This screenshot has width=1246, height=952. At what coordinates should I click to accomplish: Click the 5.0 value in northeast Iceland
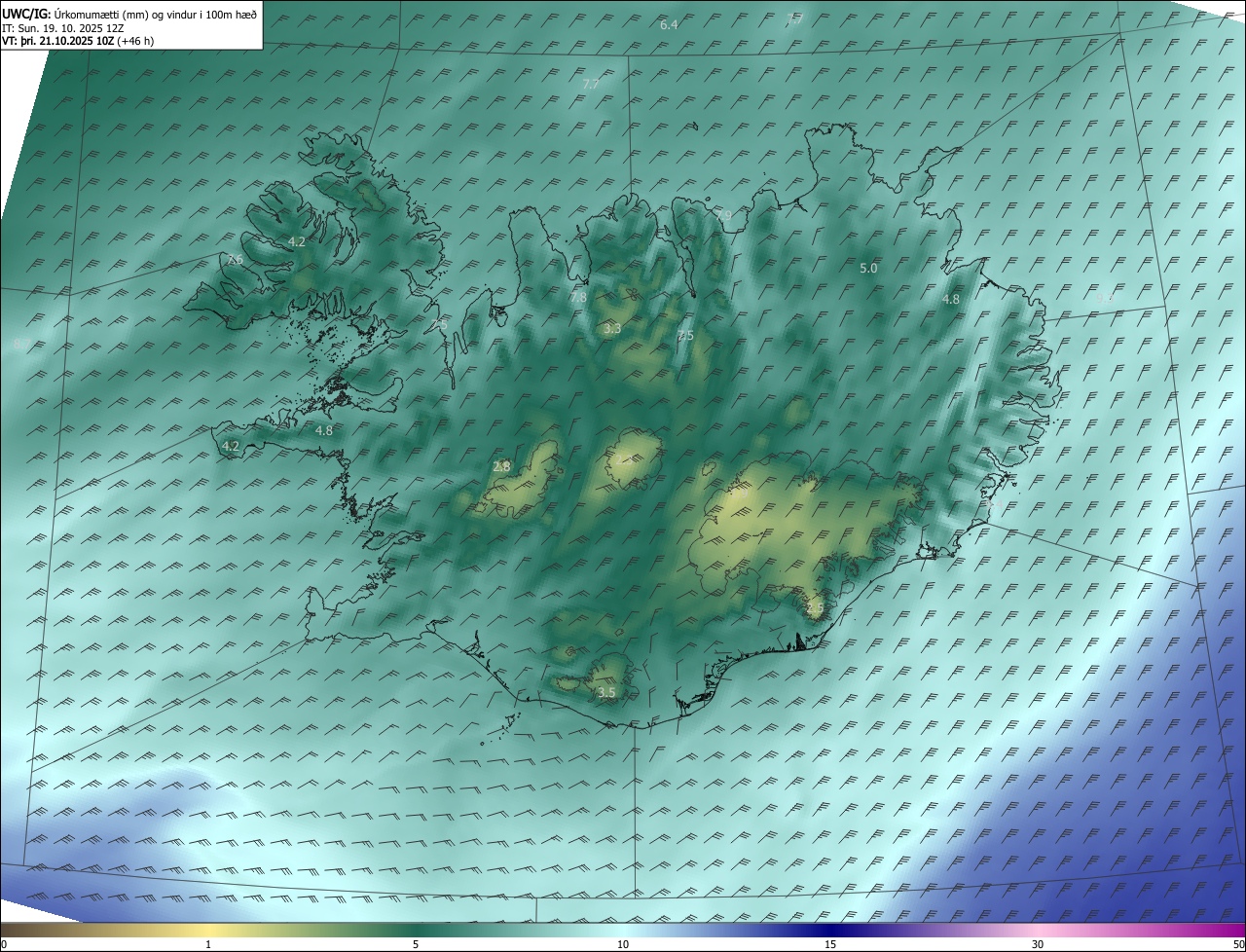coord(868,268)
